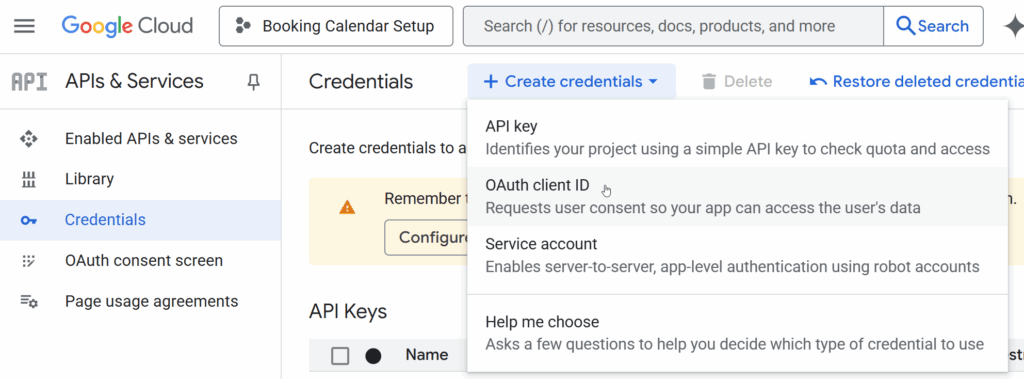Image resolution: width=1024 pixels, height=379 pixels.
Task: Click the API Keys section heading
Action: point(347,312)
